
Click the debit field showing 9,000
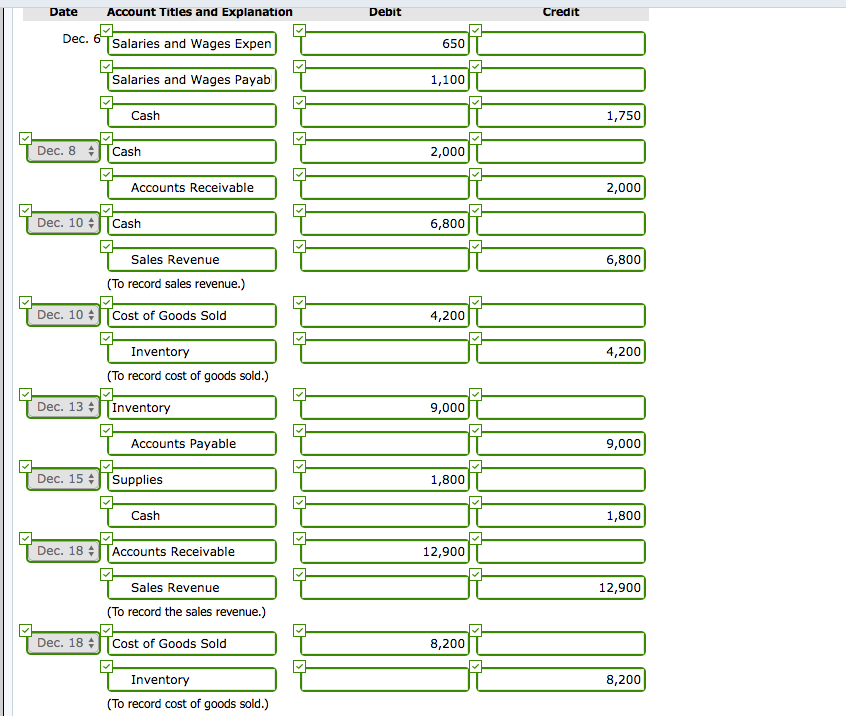(385, 407)
